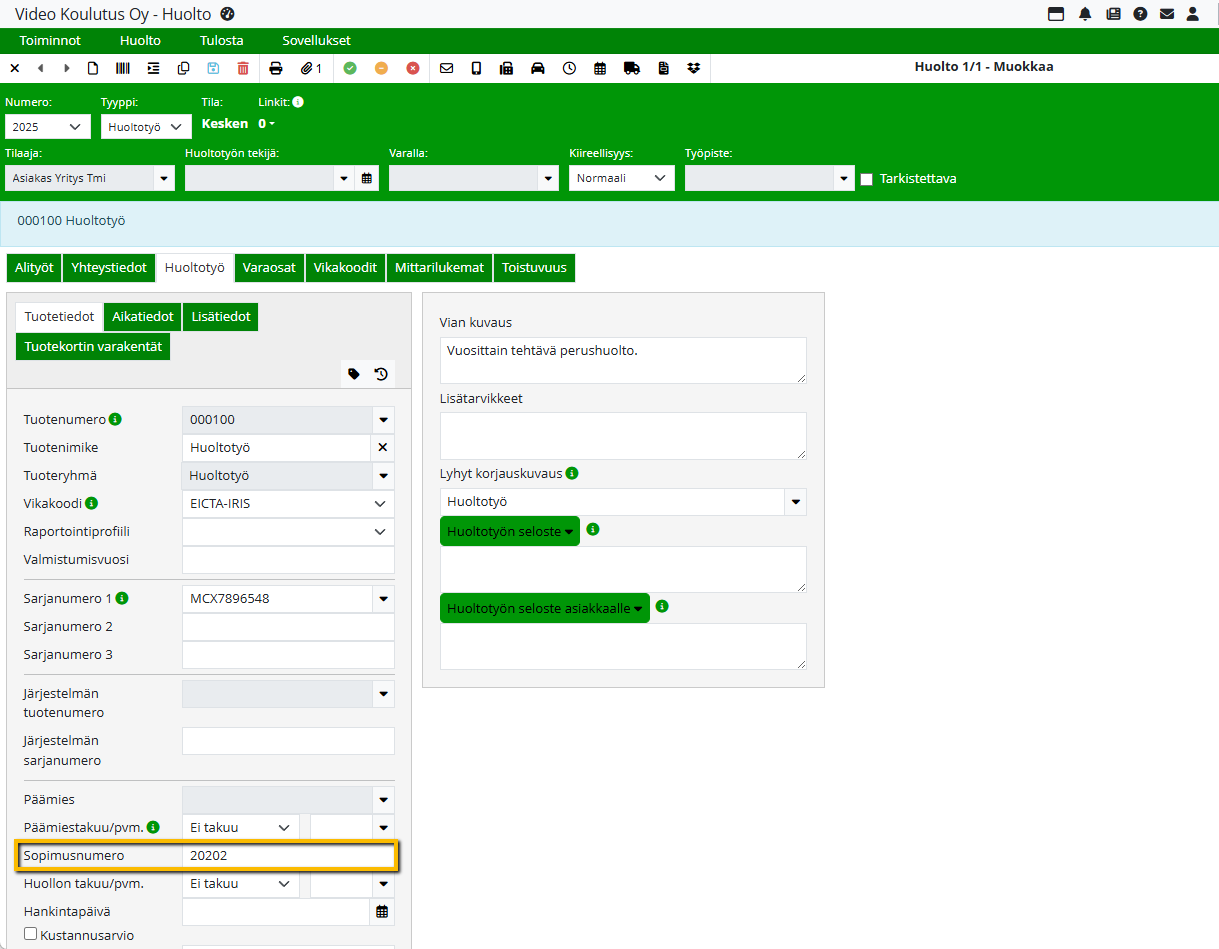Click the history clock icon above Tuotenumero
This screenshot has width=1219, height=949.
(x=381, y=374)
